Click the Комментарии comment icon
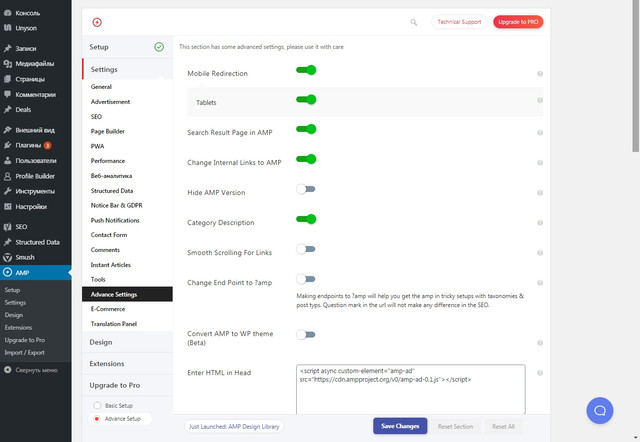640x442 pixels. pyautogui.click(x=7, y=94)
